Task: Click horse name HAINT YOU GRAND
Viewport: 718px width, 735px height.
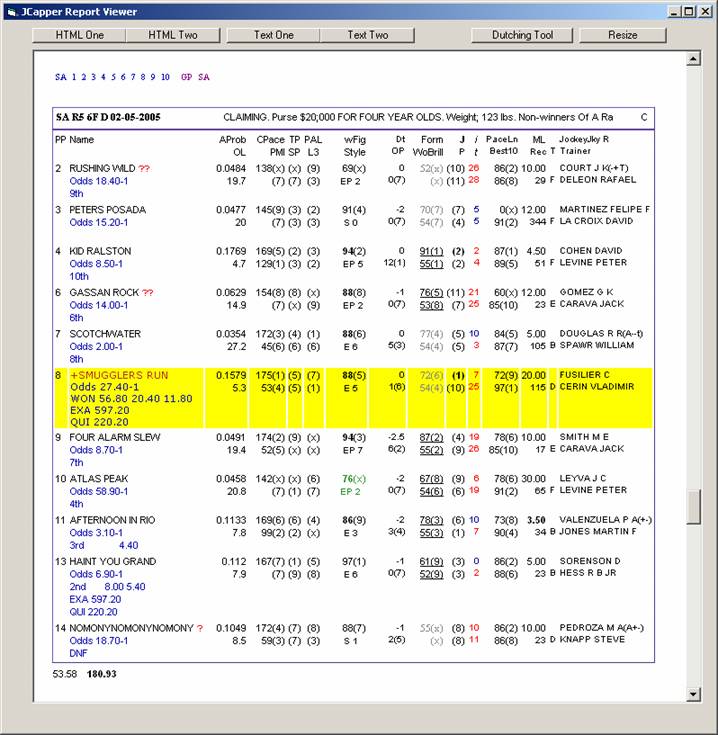Action: (x=112, y=561)
